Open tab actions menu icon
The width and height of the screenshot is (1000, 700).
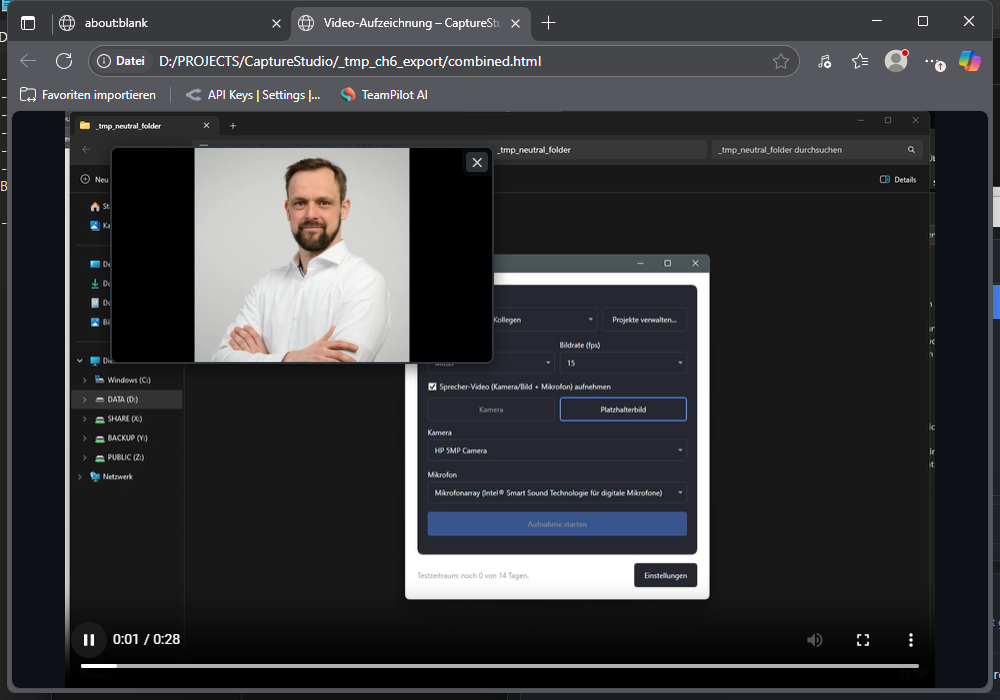[x=28, y=23]
